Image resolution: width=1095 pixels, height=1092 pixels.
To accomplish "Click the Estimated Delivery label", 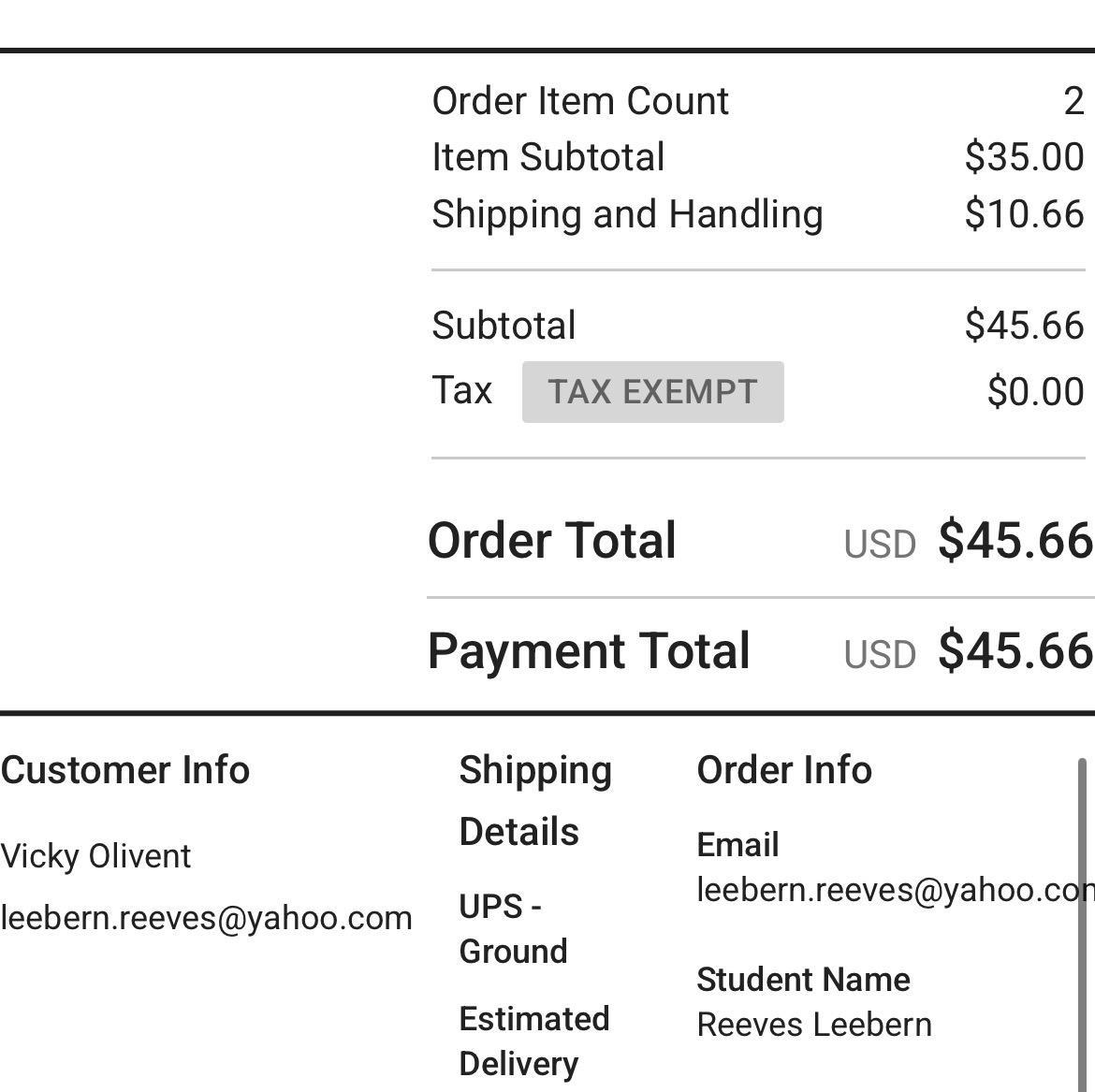I will (x=533, y=1041).
